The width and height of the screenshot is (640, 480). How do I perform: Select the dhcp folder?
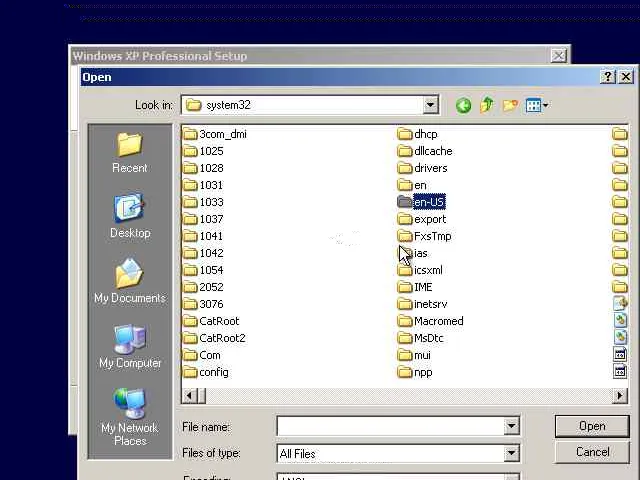pos(417,134)
